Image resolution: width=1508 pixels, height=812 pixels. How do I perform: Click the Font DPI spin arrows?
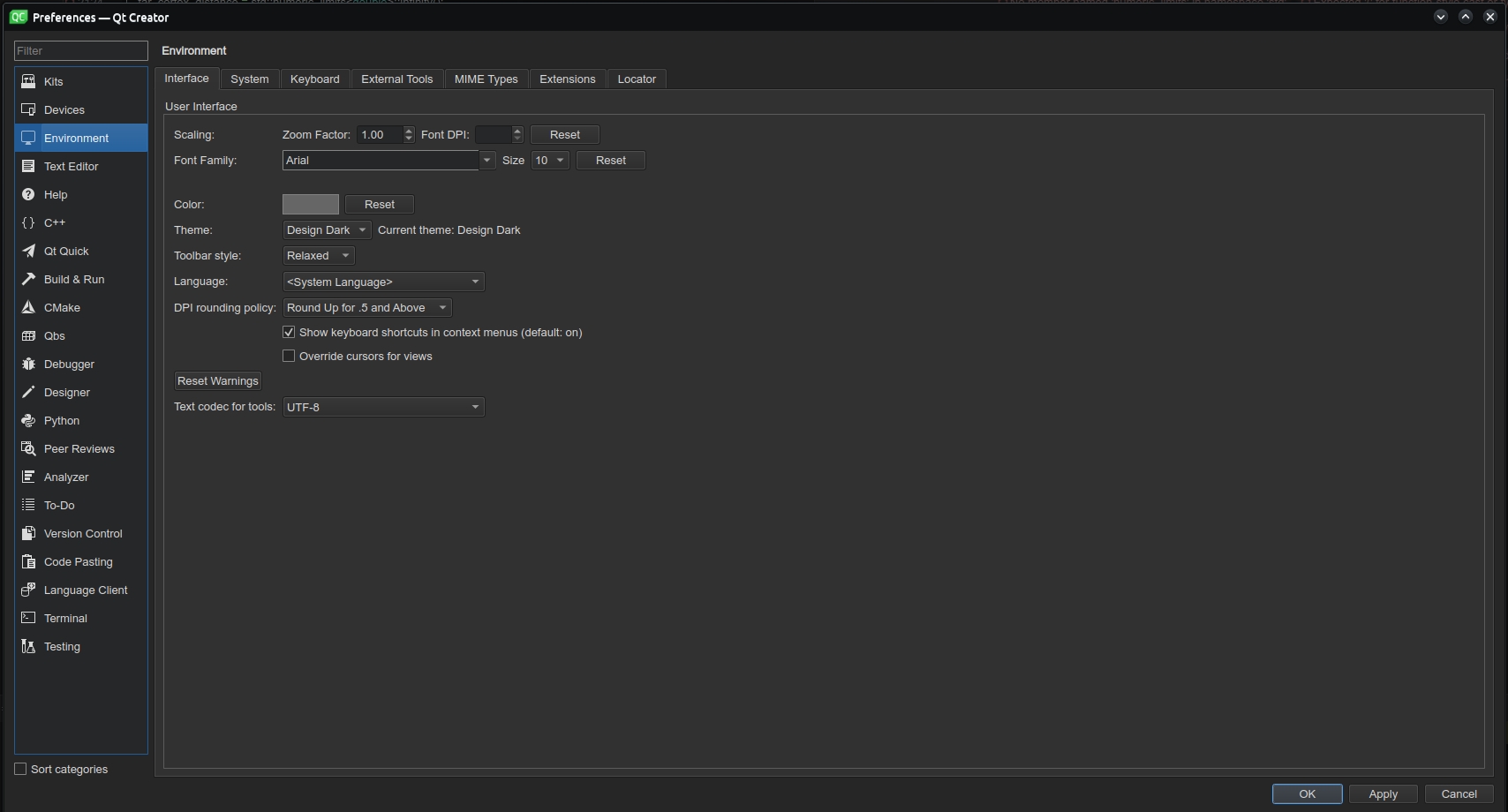pyautogui.click(x=518, y=134)
